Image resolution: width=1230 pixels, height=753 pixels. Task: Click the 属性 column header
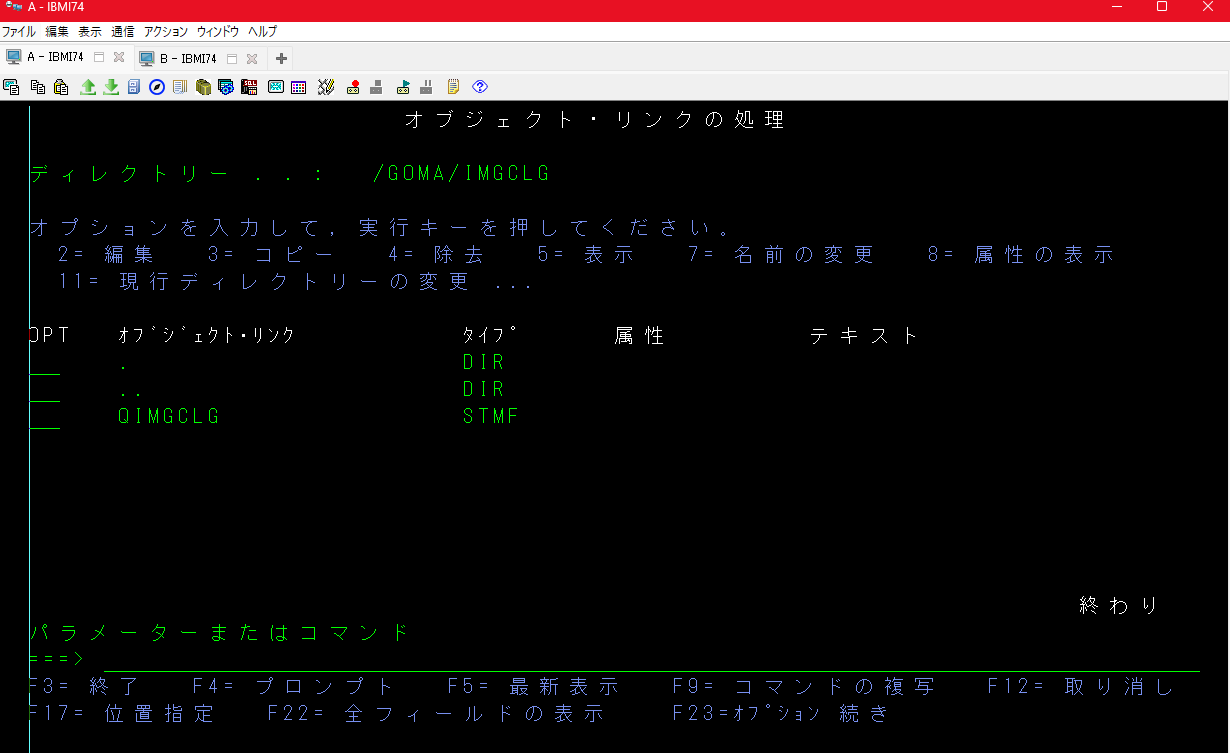pyautogui.click(x=639, y=336)
